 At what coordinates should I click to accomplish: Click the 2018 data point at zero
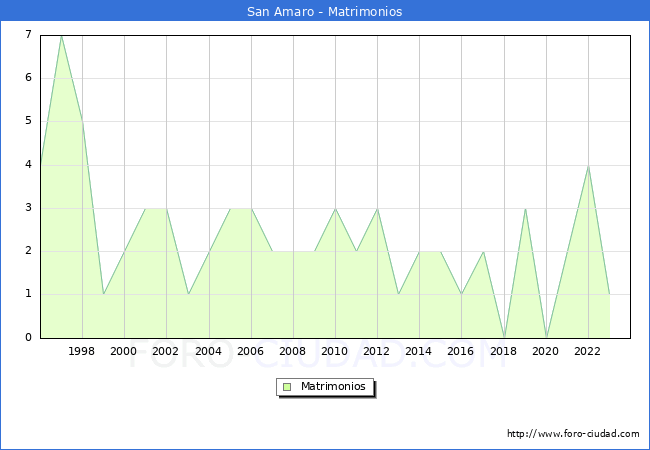504,337
